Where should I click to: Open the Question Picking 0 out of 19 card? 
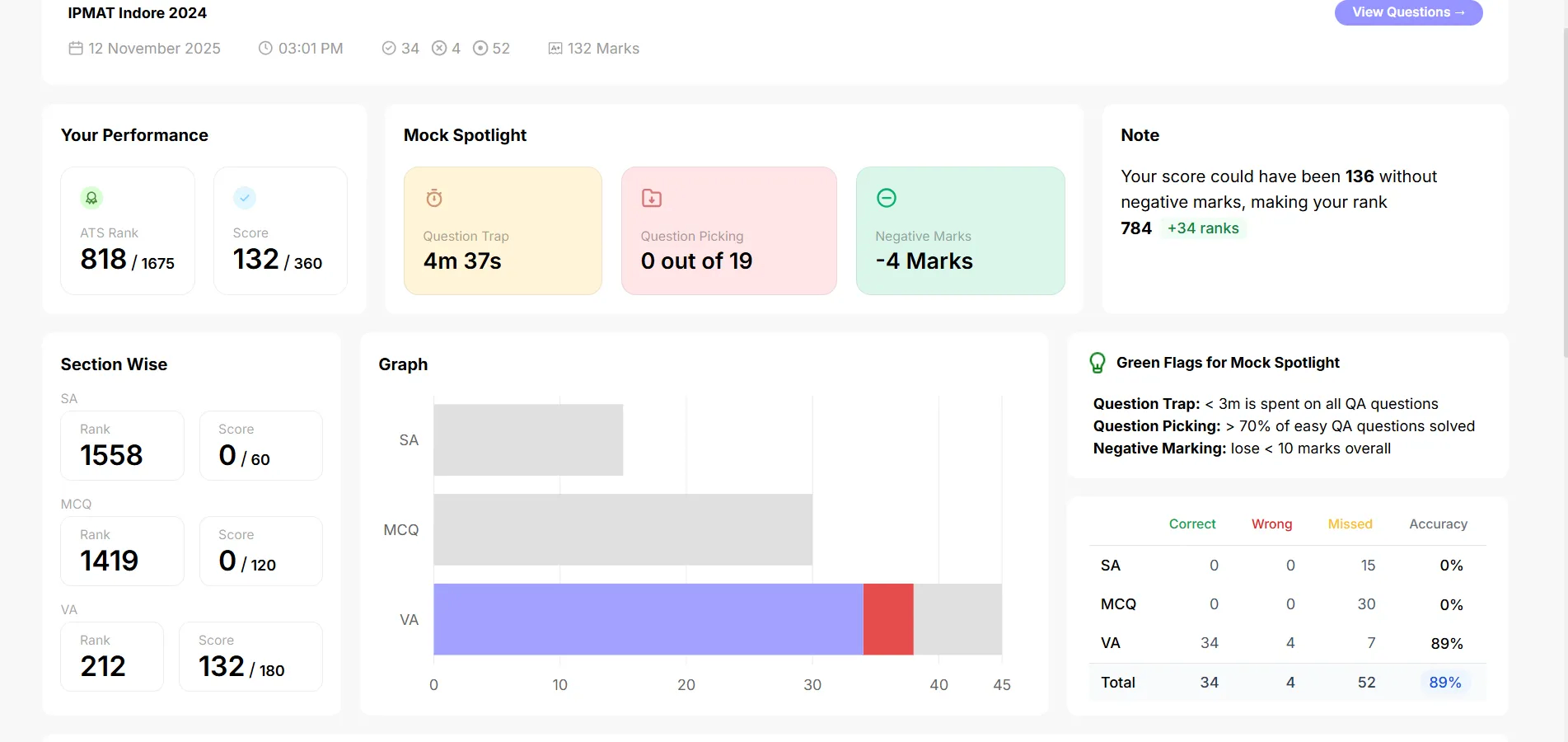coord(729,231)
